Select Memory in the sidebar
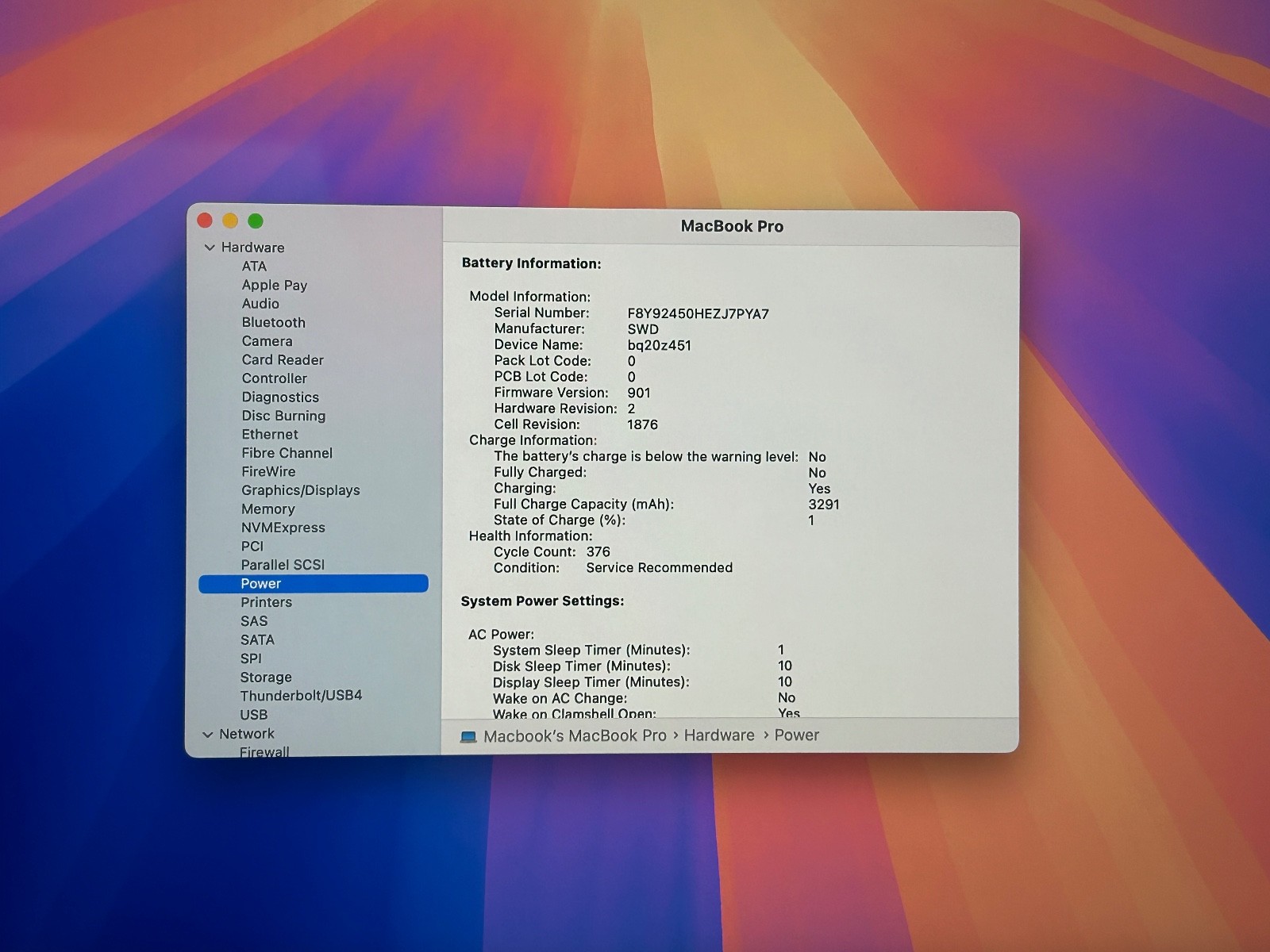Viewport: 1270px width, 952px height. [x=267, y=509]
